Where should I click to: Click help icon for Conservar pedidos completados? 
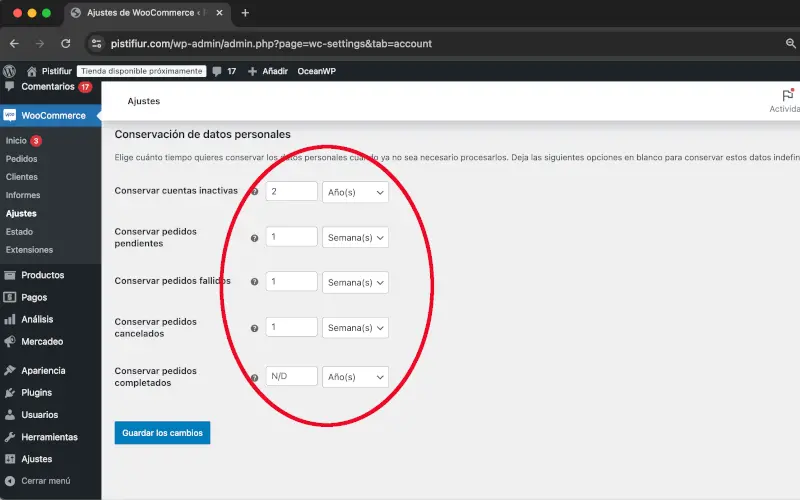coord(254,378)
